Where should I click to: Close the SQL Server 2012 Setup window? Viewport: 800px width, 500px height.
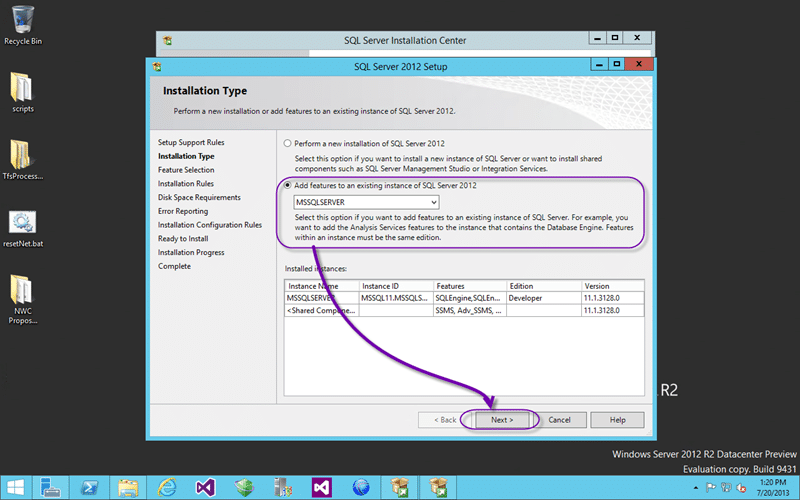click(639, 64)
